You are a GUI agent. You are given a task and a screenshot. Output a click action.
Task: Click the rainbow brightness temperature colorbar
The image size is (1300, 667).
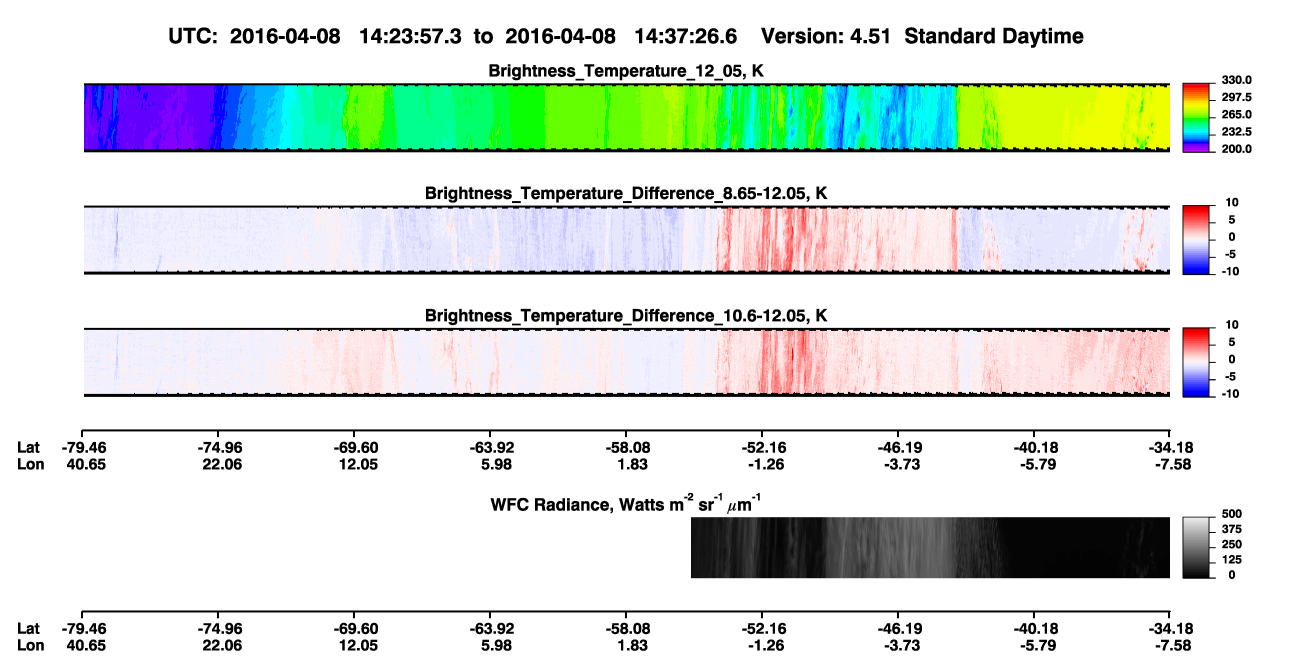coord(1196,118)
